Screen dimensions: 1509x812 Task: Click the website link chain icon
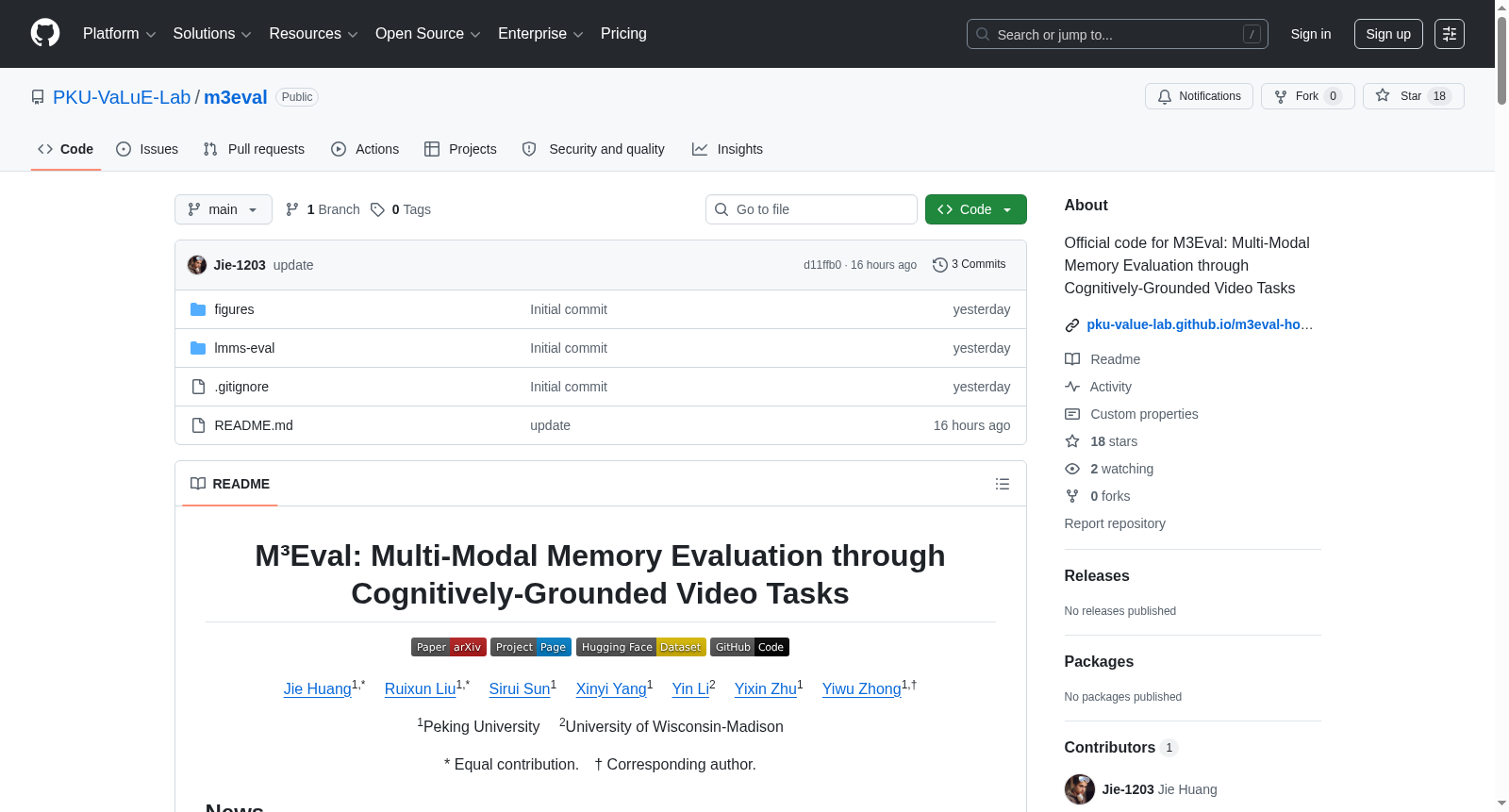[1072, 325]
